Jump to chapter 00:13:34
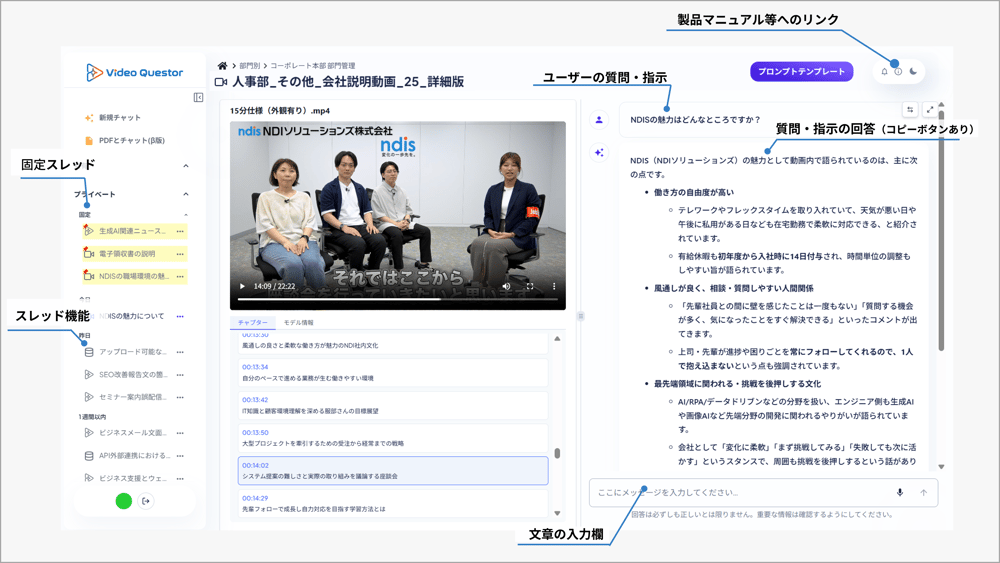Viewport: 1000px width, 563px height. [393, 373]
